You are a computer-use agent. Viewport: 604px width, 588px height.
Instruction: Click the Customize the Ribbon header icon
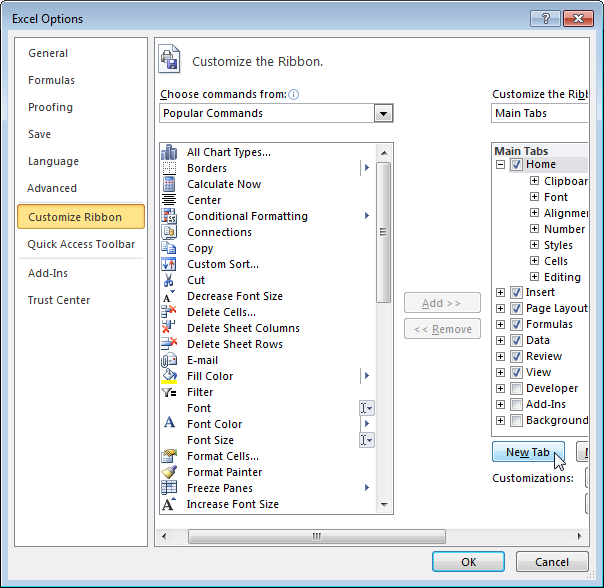click(x=169, y=59)
